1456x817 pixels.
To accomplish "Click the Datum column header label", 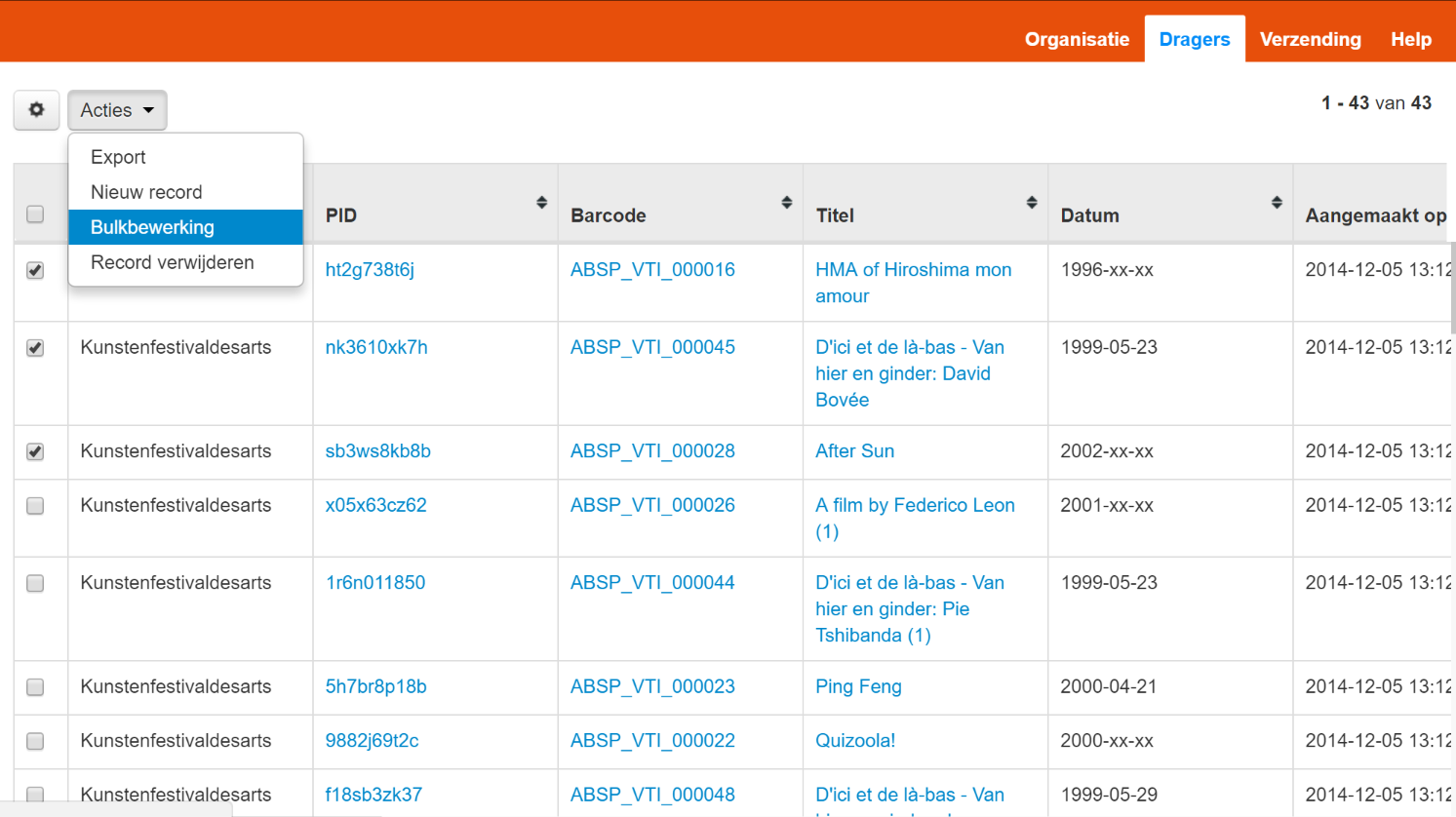I will (x=1089, y=215).
